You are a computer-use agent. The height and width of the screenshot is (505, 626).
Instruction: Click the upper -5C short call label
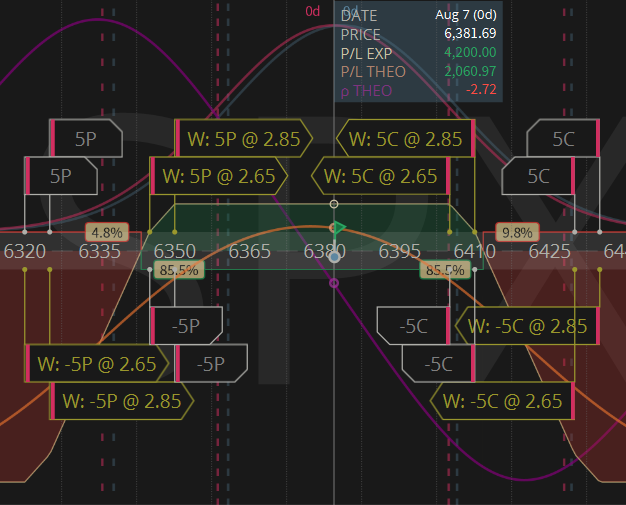[414, 326]
